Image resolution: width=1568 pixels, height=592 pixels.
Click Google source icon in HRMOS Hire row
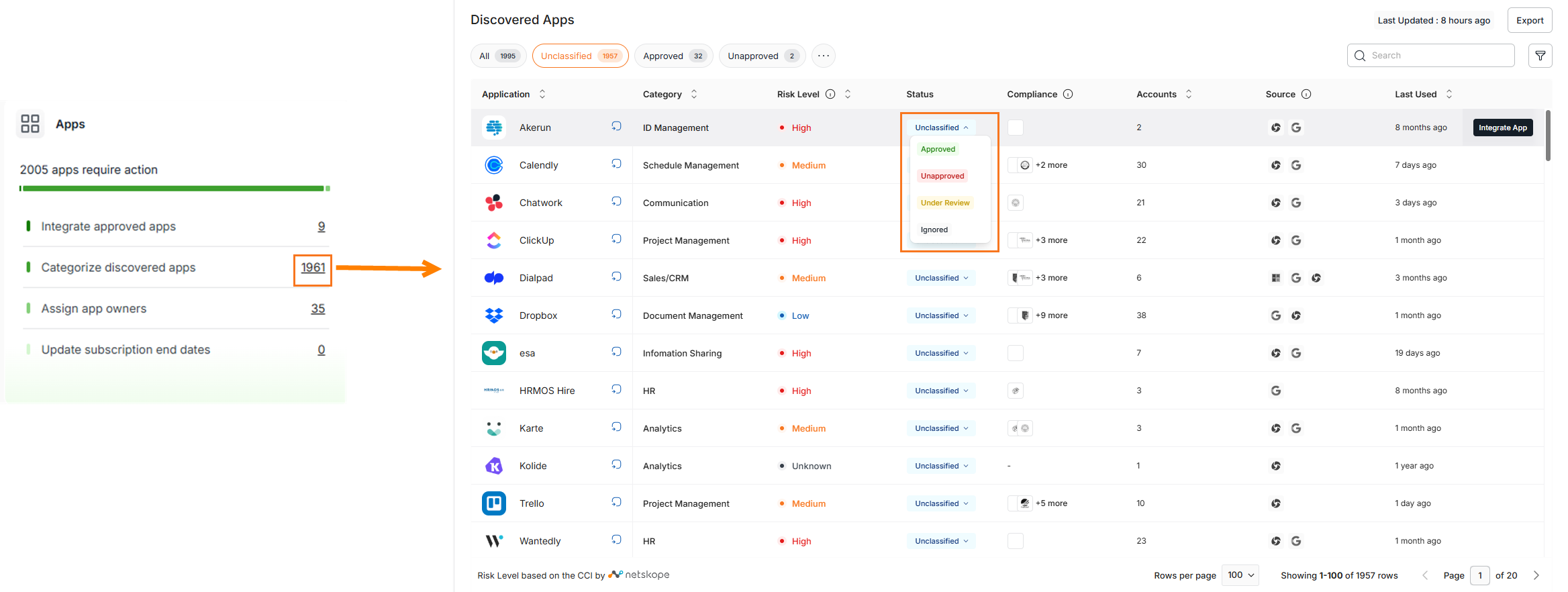tap(1276, 391)
